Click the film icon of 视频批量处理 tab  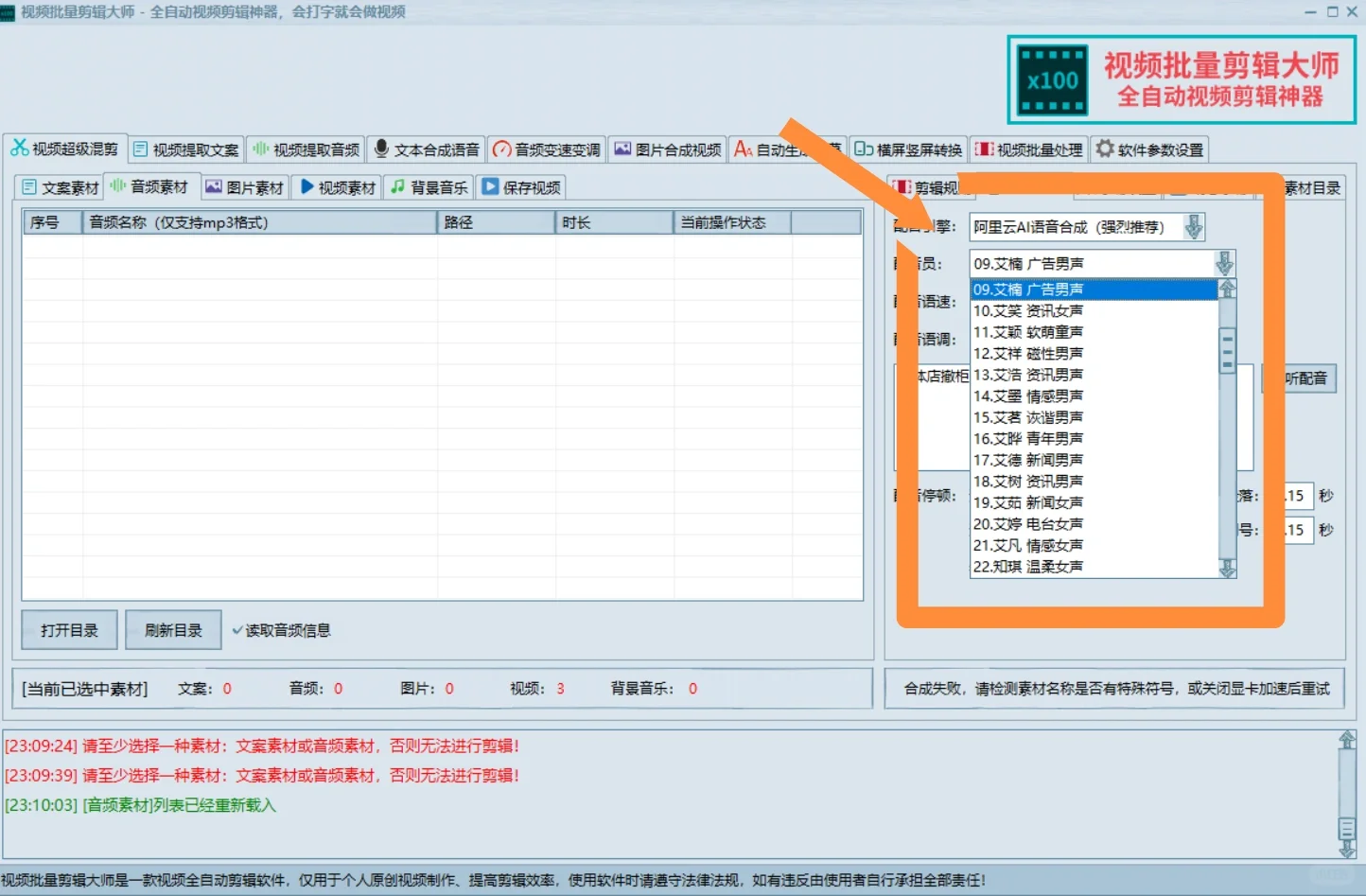coord(985,149)
